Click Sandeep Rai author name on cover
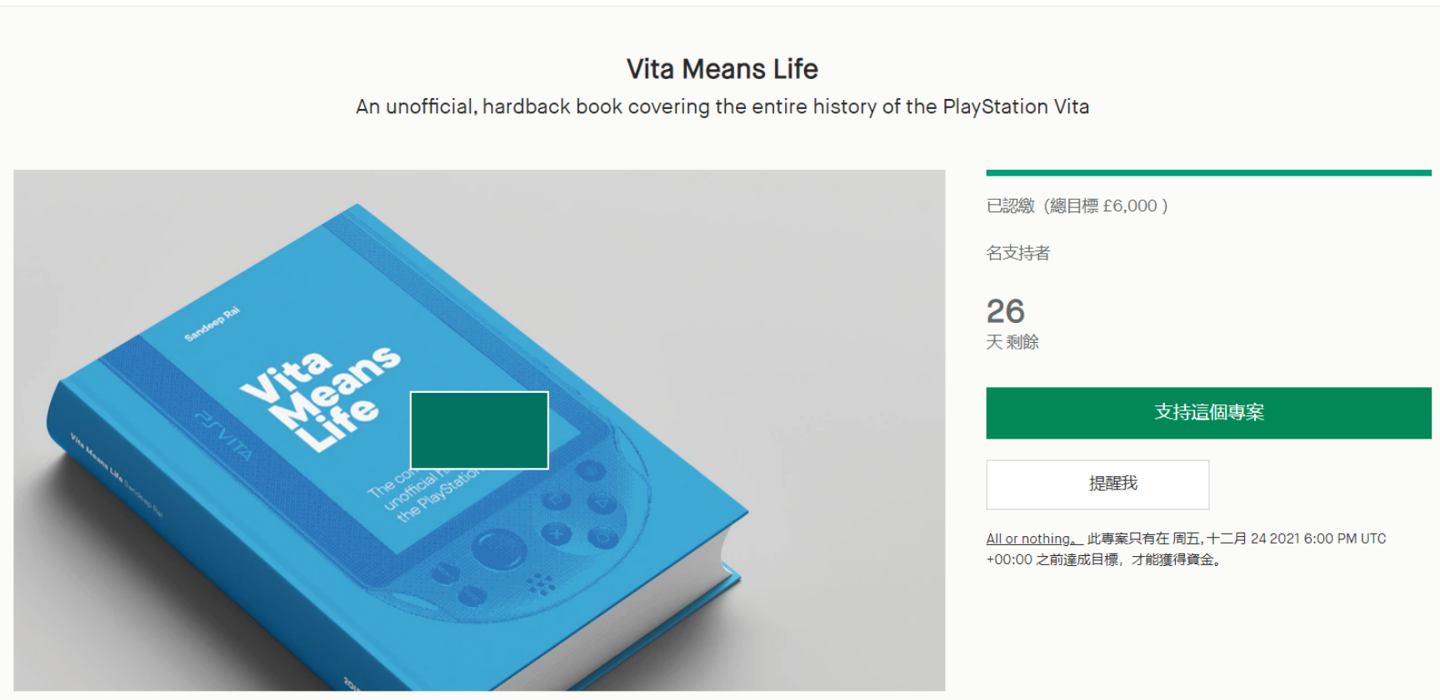Viewport: 1440px width, 700px height. (212, 326)
